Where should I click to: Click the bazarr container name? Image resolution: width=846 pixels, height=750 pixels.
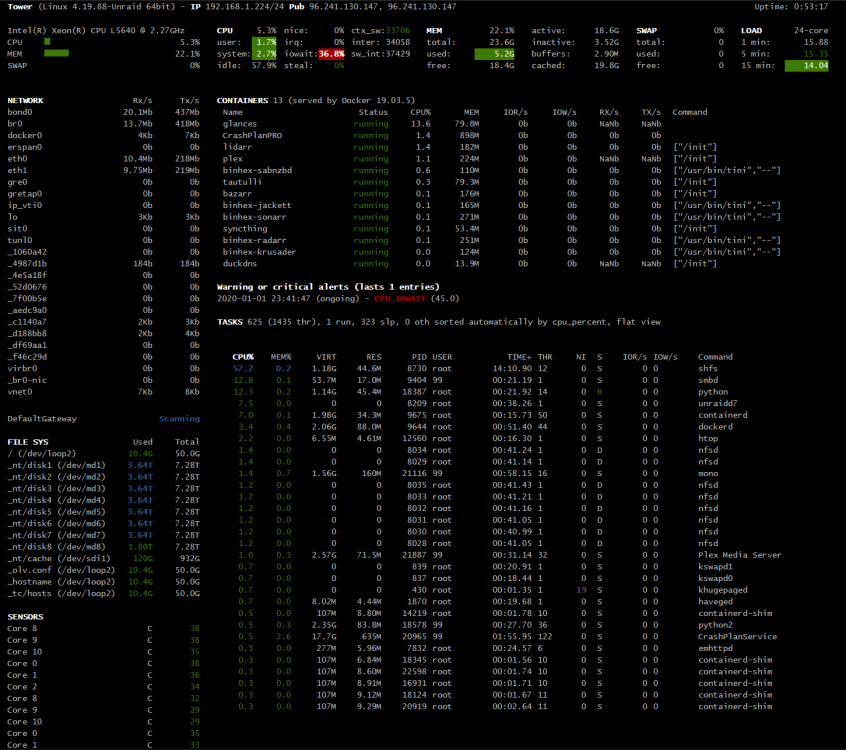pyautogui.click(x=237, y=194)
